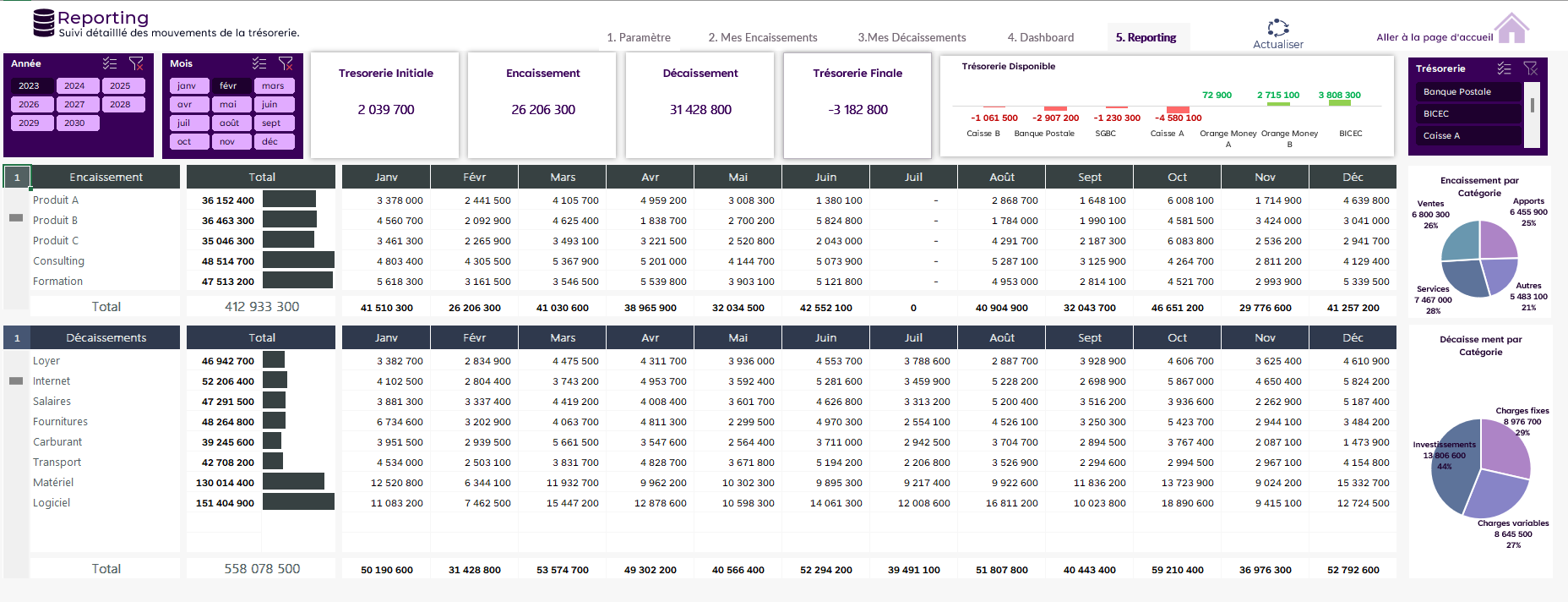Select mars in the Mois slicer
Viewport: 1568px width, 602px height.
click(275, 85)
